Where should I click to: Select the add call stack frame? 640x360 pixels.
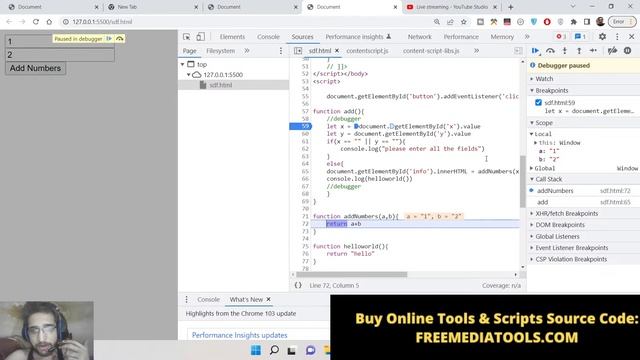coord(584,202)
